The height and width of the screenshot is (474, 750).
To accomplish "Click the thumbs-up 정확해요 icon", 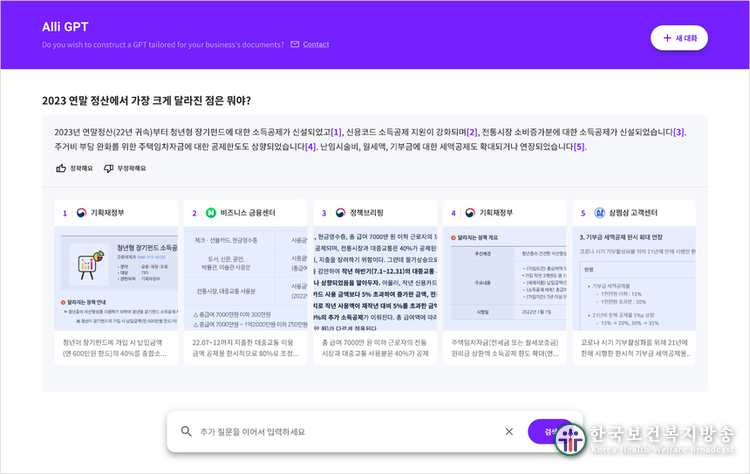I will click(61, 168).
